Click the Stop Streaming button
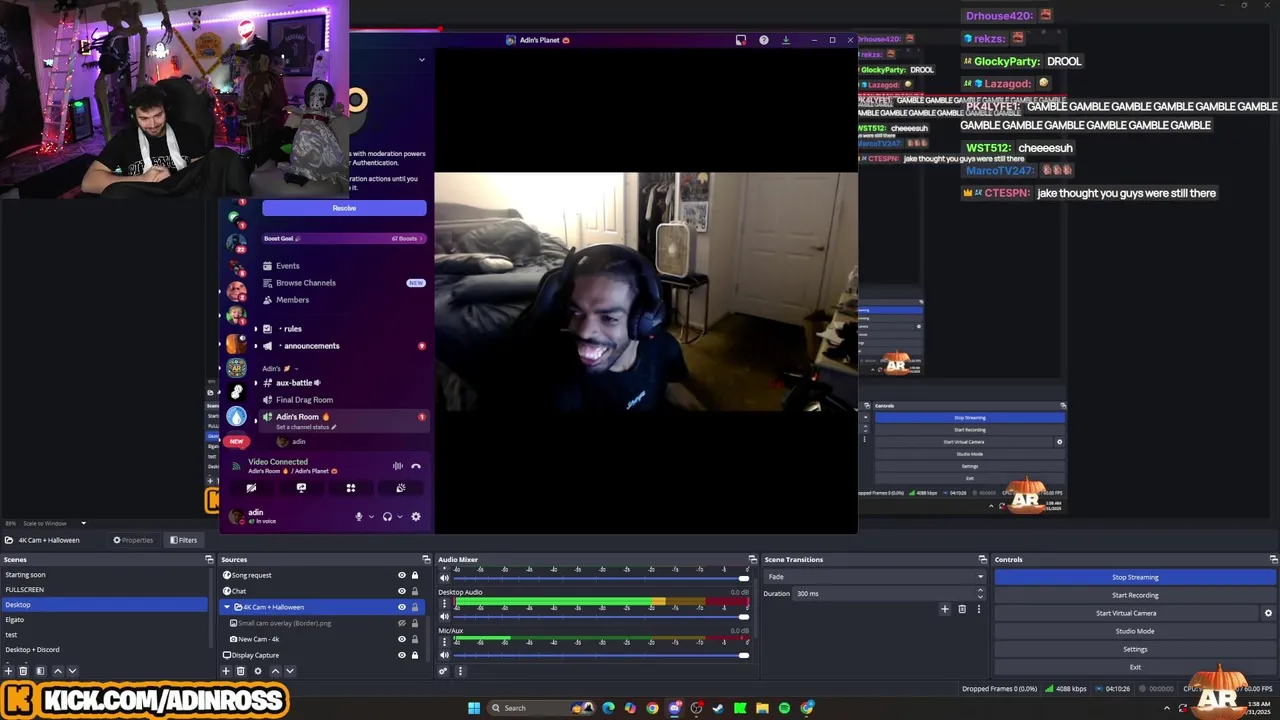This screenshot has height=720, width=1280. [x=1135, y=577]
